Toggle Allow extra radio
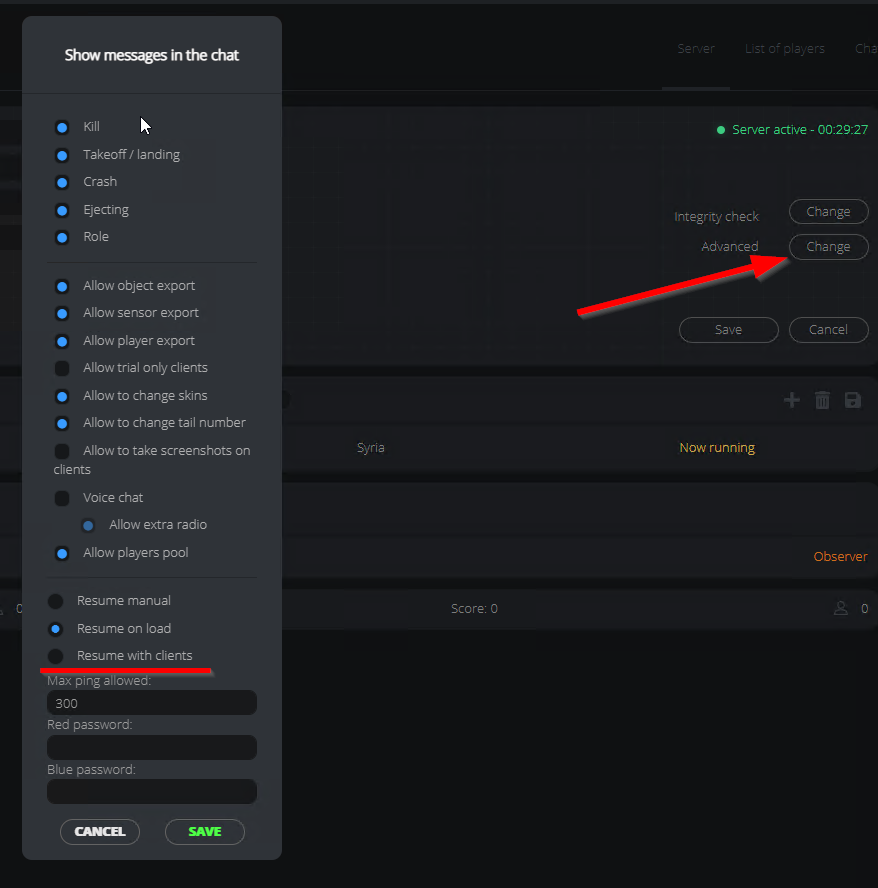The width and height of the screenshot is (878, 888). pos(88,526)
